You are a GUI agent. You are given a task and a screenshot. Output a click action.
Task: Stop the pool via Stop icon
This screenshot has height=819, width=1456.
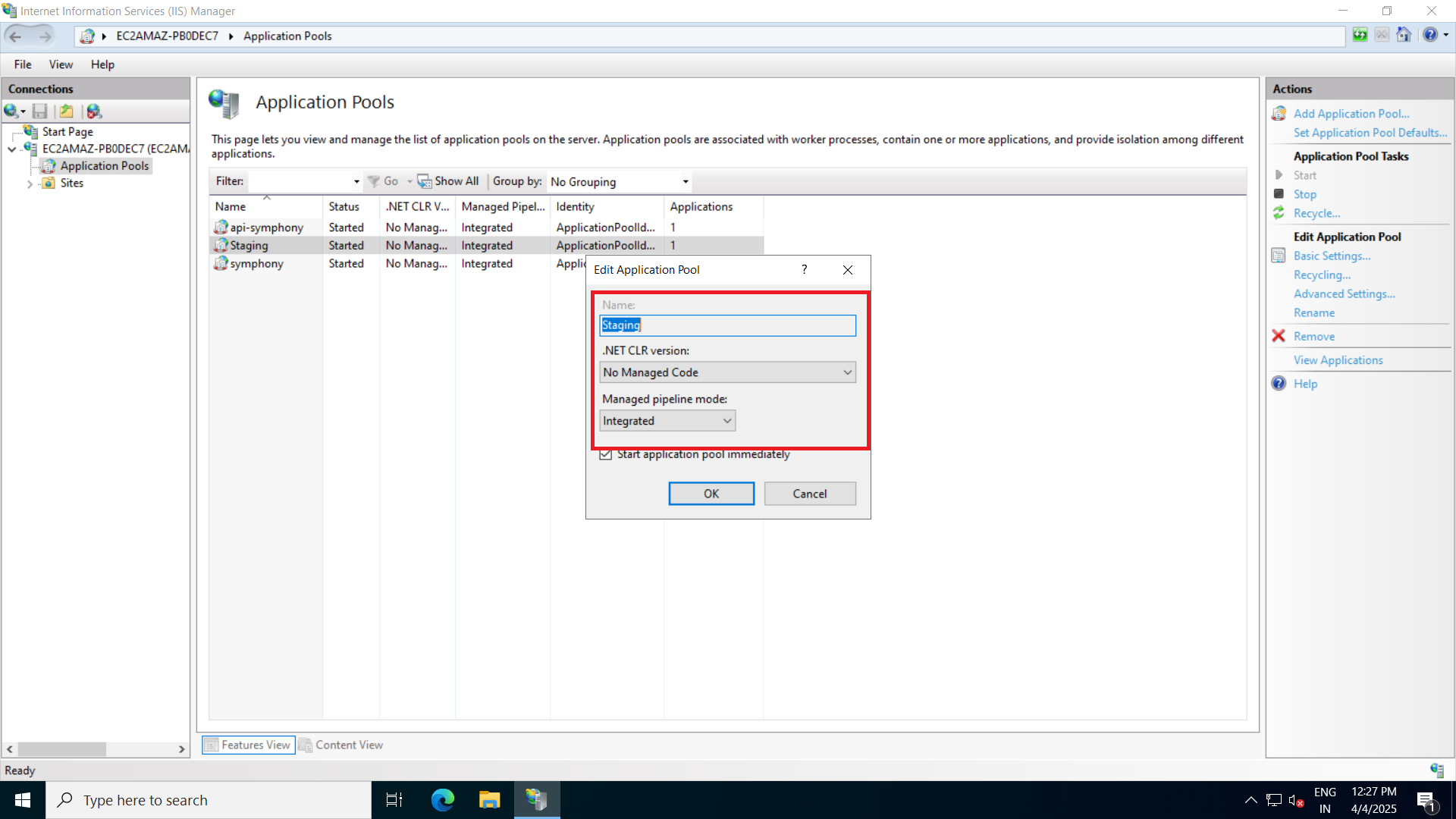(1304, 194)
